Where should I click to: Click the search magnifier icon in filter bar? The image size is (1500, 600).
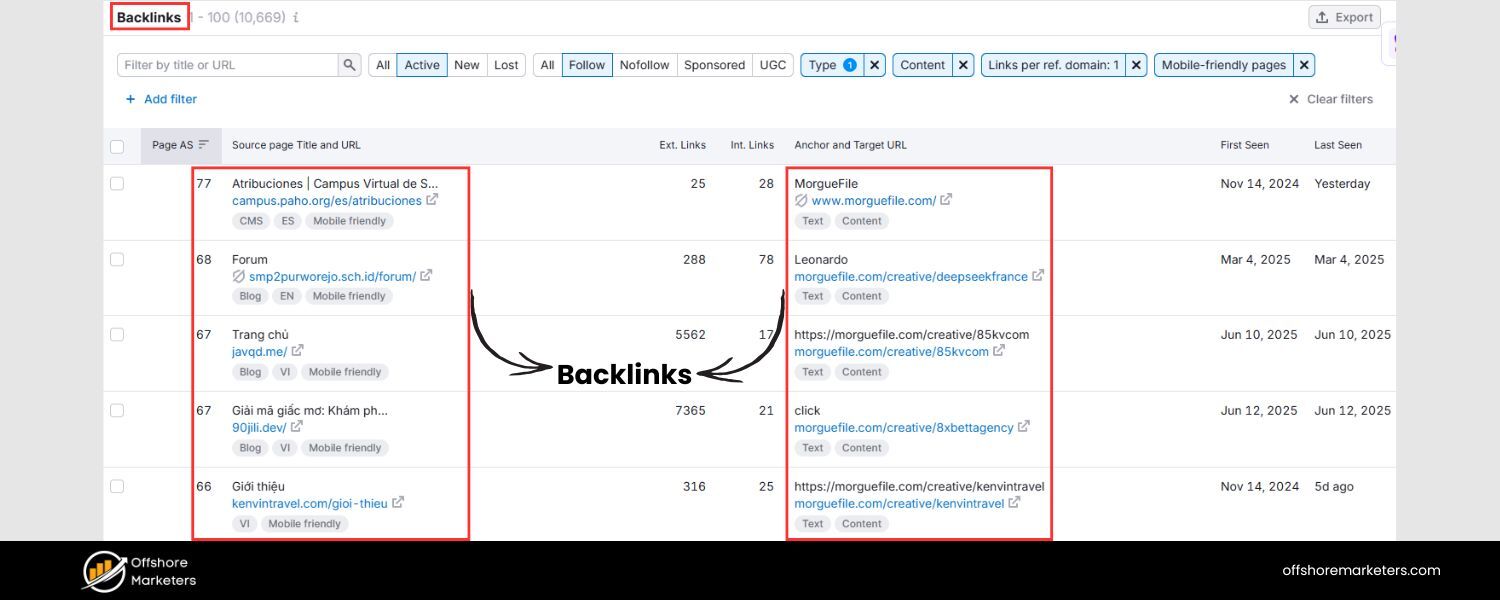(349, 64)
